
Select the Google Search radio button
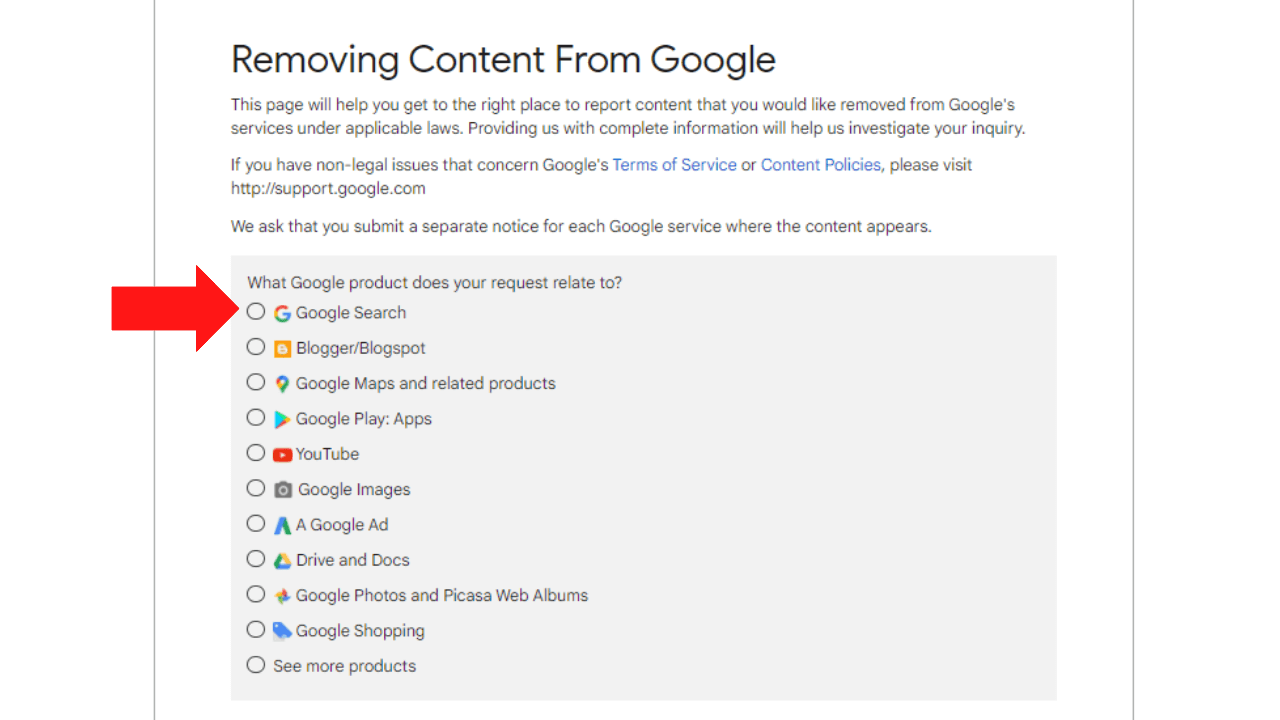point(256,312)
